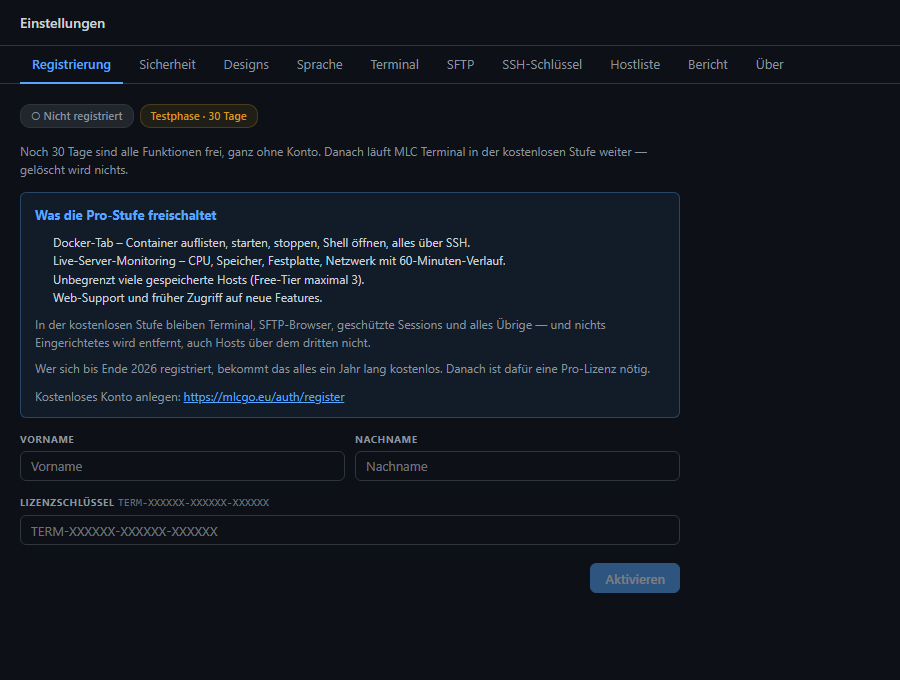The width and height of the screenshot is (900, 680).
Task: Follow the mlcgo.eu/auth/register link
Action: pos(264,397)
